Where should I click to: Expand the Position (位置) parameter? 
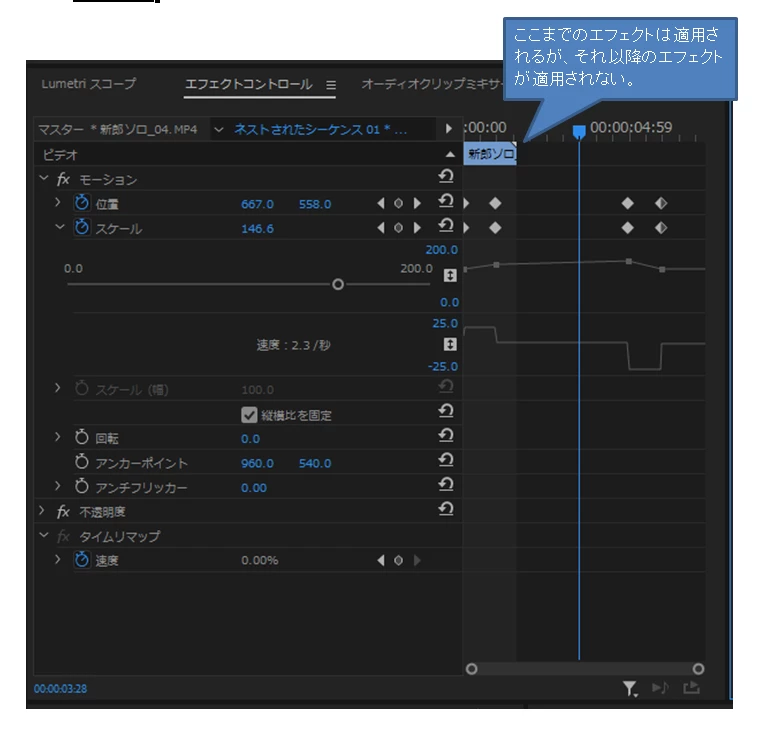point(58,202)
